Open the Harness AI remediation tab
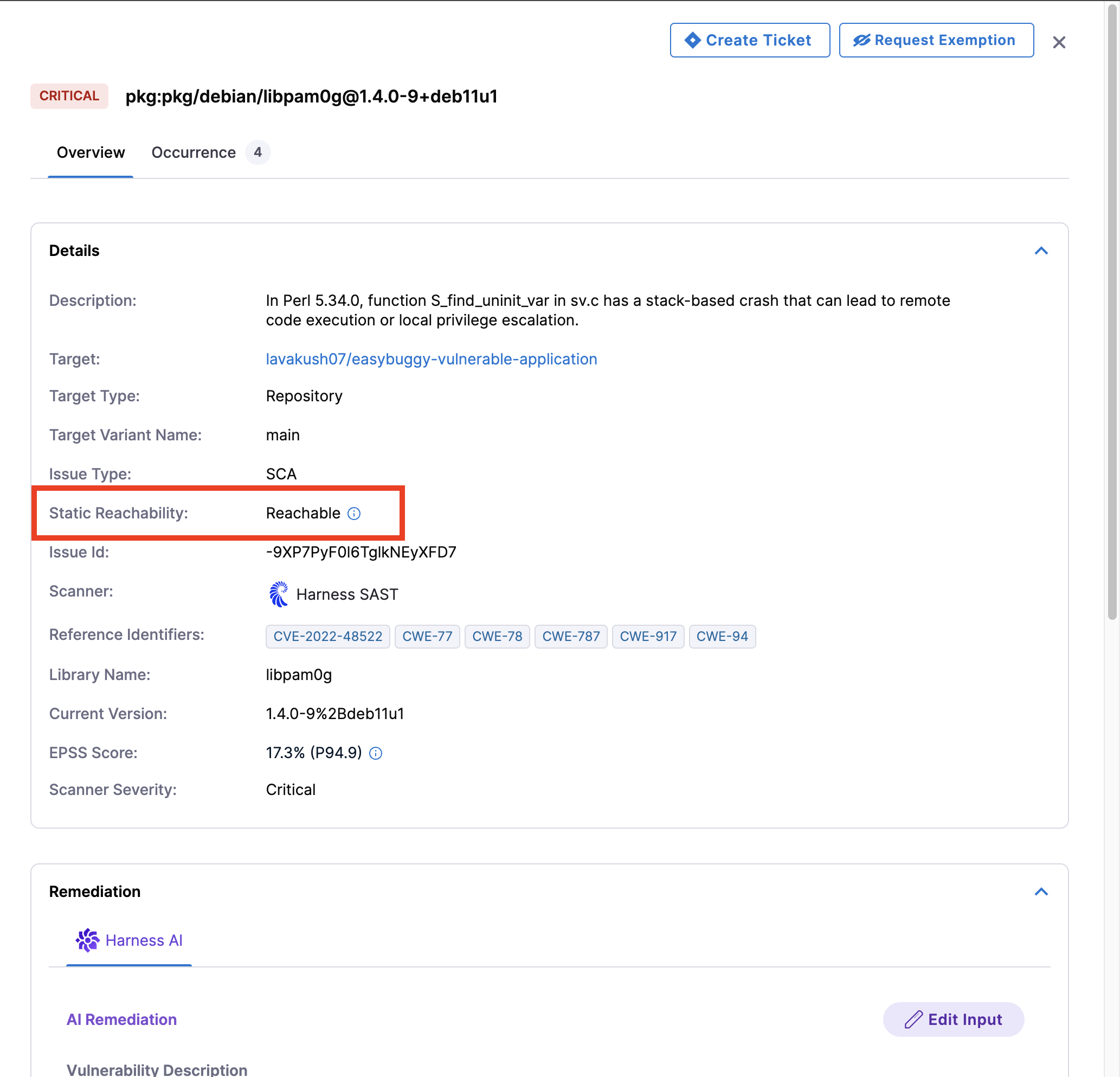1120x1077 pixels. [x=144, y=940]
